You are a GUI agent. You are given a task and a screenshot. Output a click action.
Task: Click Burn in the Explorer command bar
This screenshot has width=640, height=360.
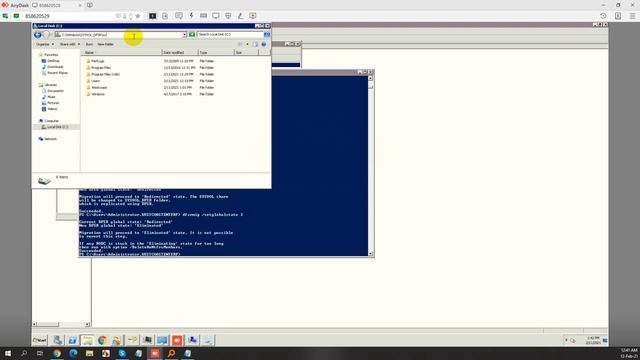89,44
